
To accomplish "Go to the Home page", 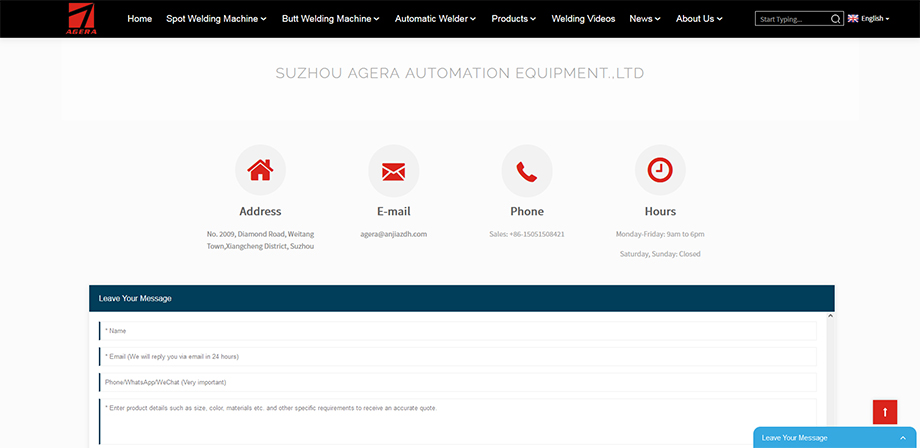I will (140, 19).
